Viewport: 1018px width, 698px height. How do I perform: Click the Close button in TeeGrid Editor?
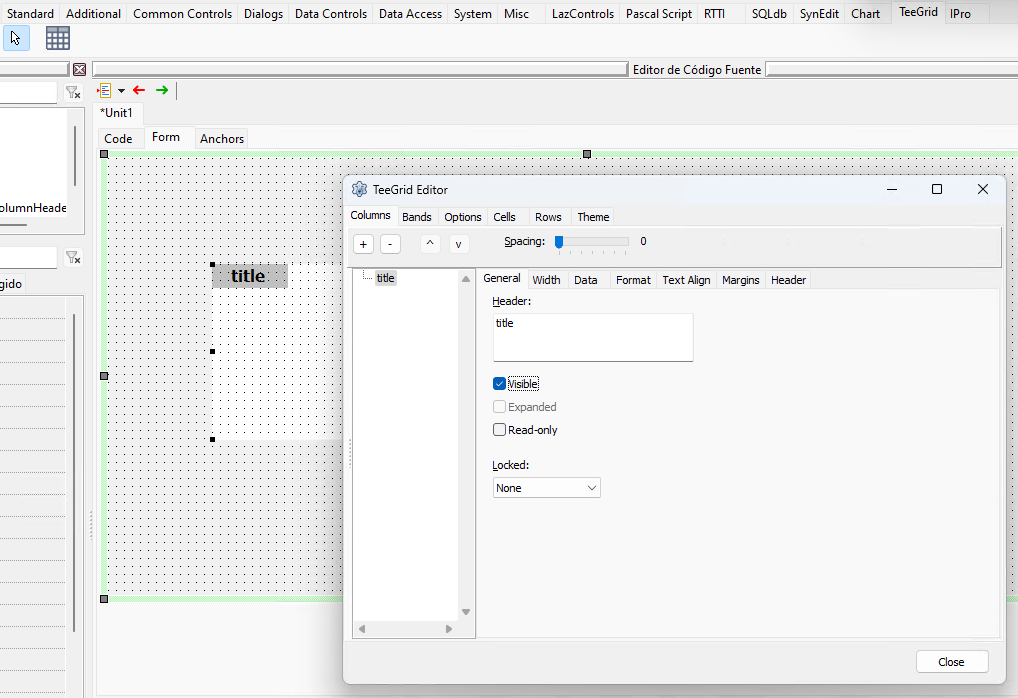[951, 662]
